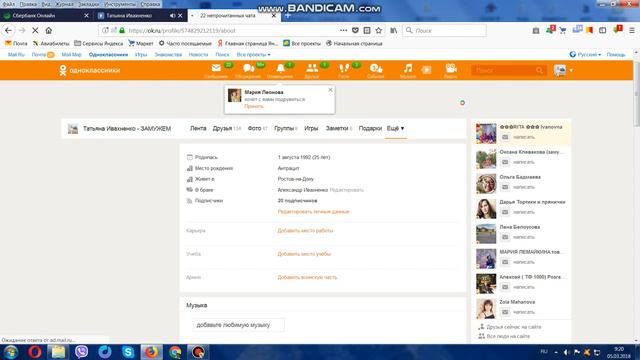This screenshot has height=360, width=640.
Task: Open Skype from the taskbar
Action: click(x=128, y=352)
